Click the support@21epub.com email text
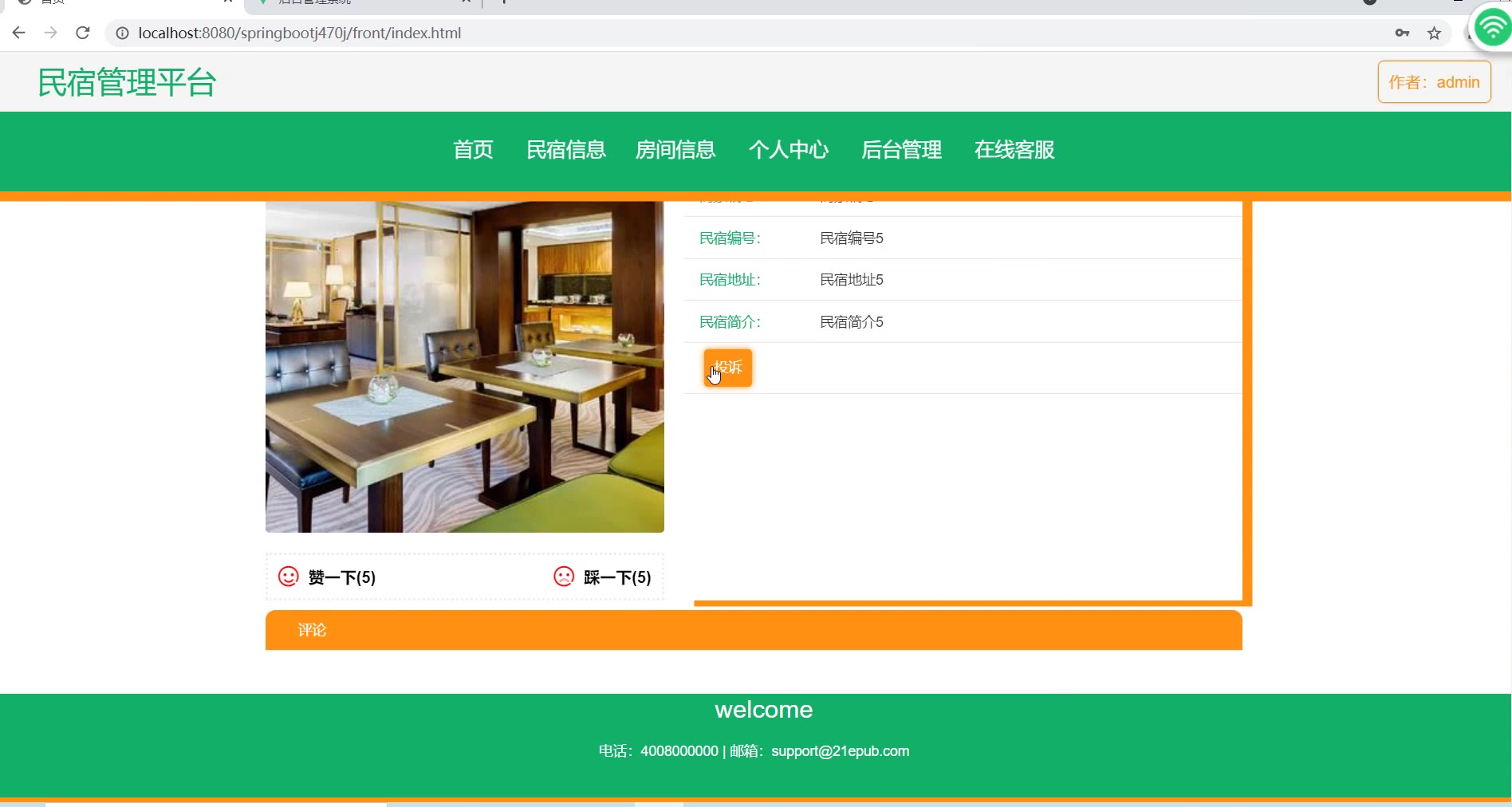 [x=840, y=751]
